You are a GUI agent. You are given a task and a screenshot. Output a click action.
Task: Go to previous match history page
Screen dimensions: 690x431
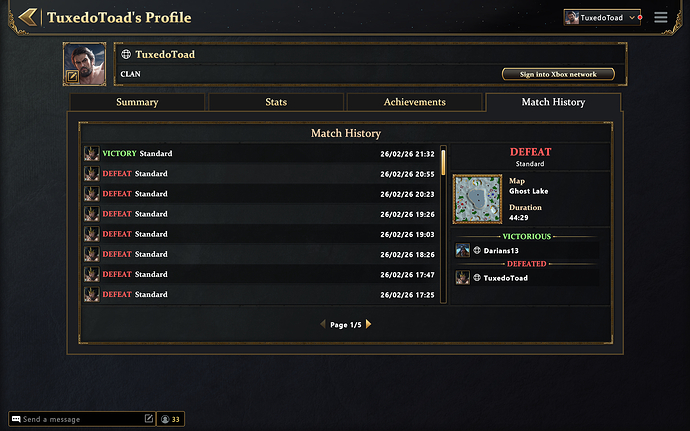click(x=322, y=324)
